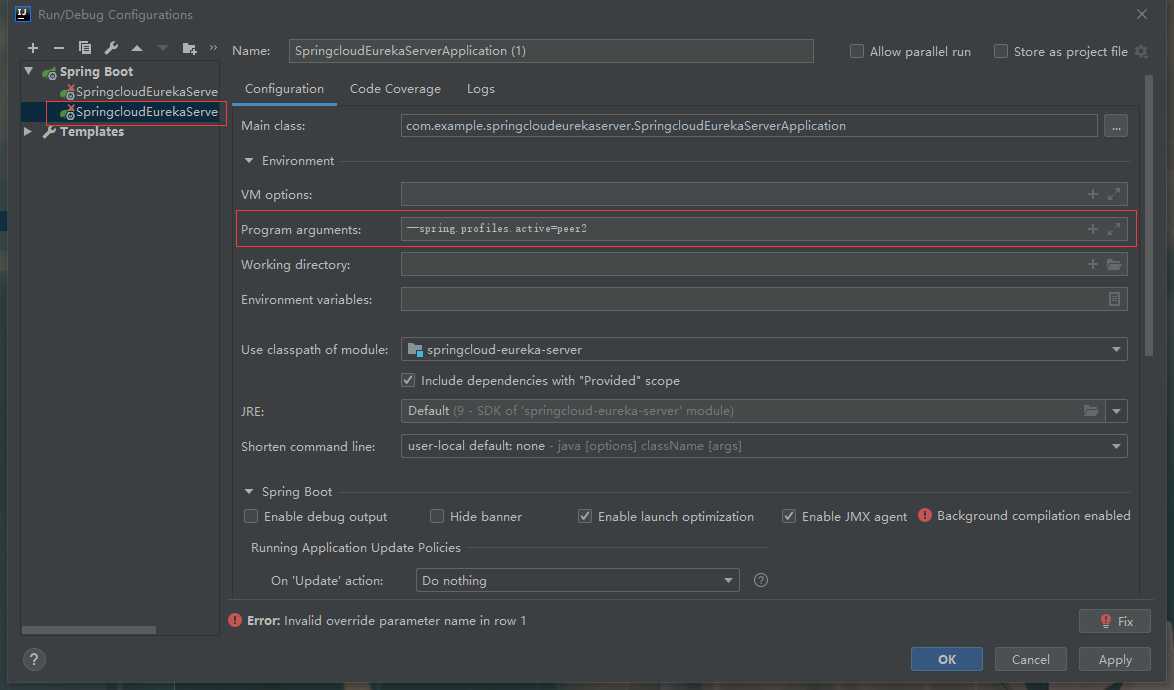Uncheck Include dependencies with Provided scope
This screenshot has width=1174, height=690.
(x=408, y=380)
